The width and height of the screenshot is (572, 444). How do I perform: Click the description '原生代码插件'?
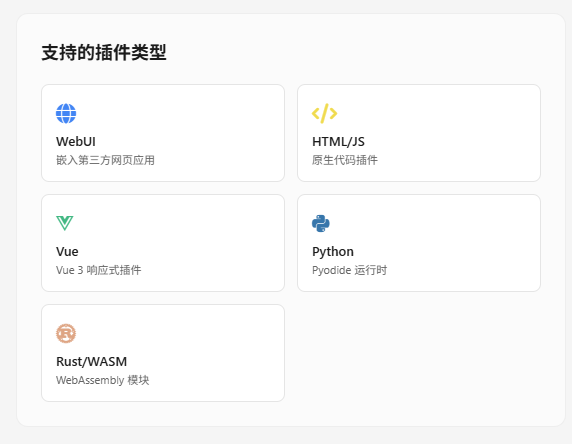tap(345, 160)
